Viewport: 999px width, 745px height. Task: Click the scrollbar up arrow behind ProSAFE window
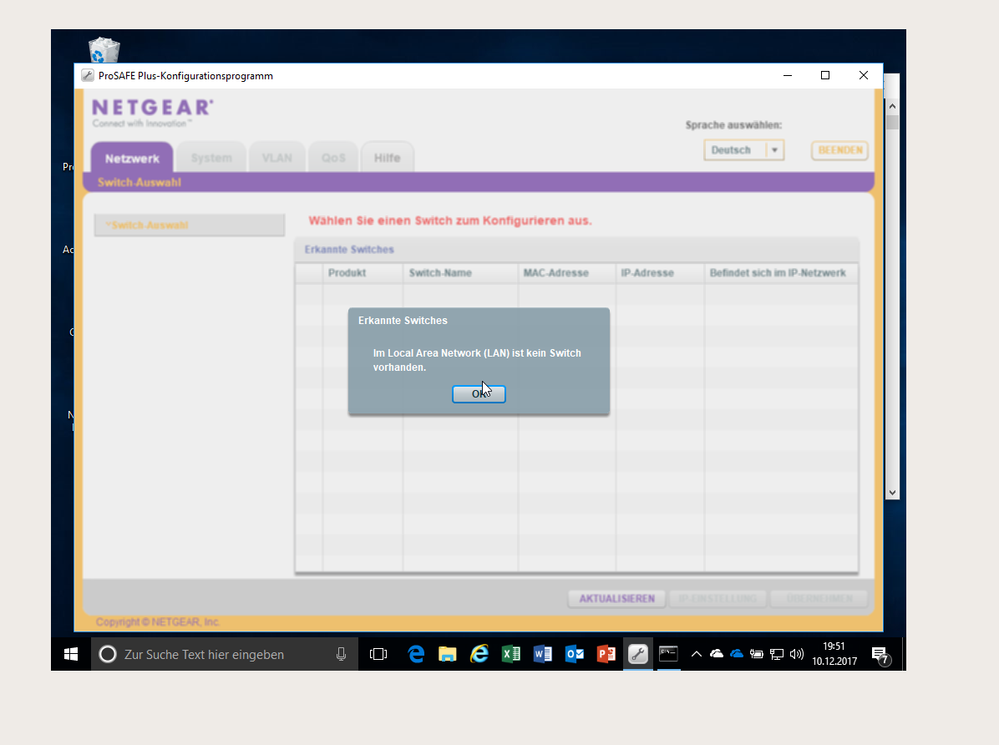click(892, 106)
